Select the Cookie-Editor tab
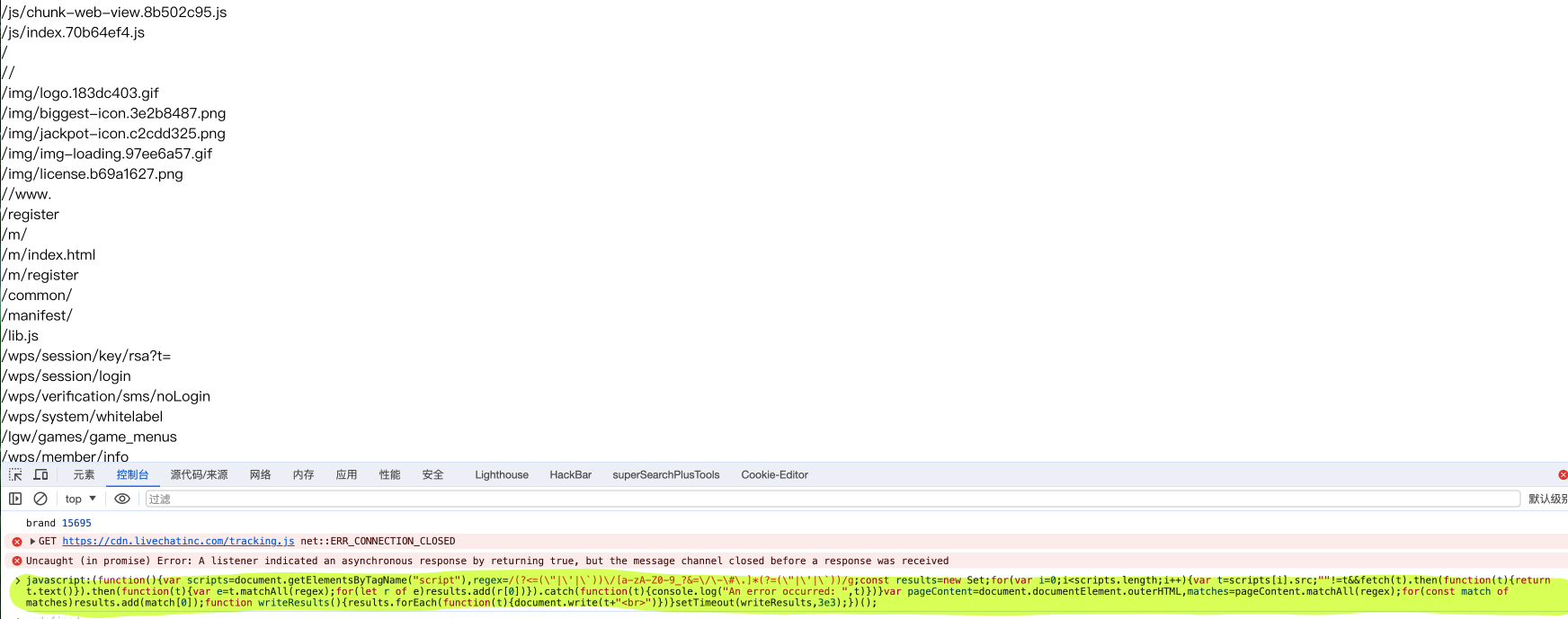1568x619 pixels. pyautogui.click(x=774, y=474)
